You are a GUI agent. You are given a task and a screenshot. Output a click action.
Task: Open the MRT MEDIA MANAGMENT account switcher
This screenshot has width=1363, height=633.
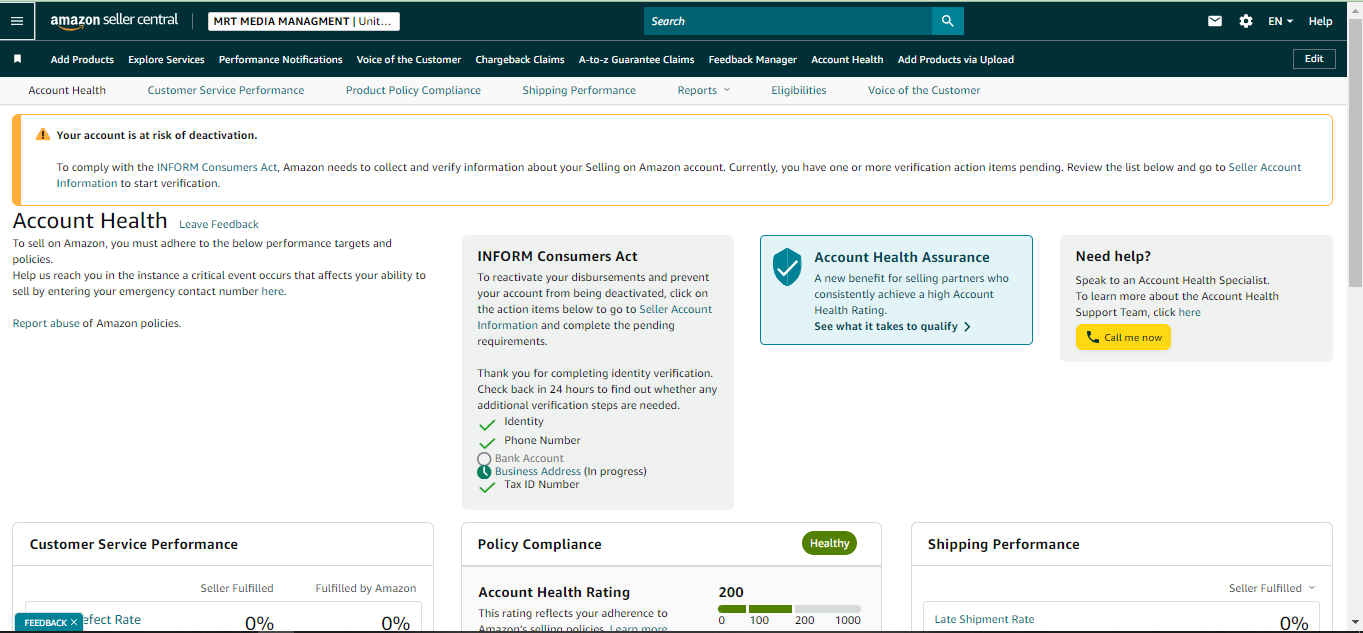(304, 21)
